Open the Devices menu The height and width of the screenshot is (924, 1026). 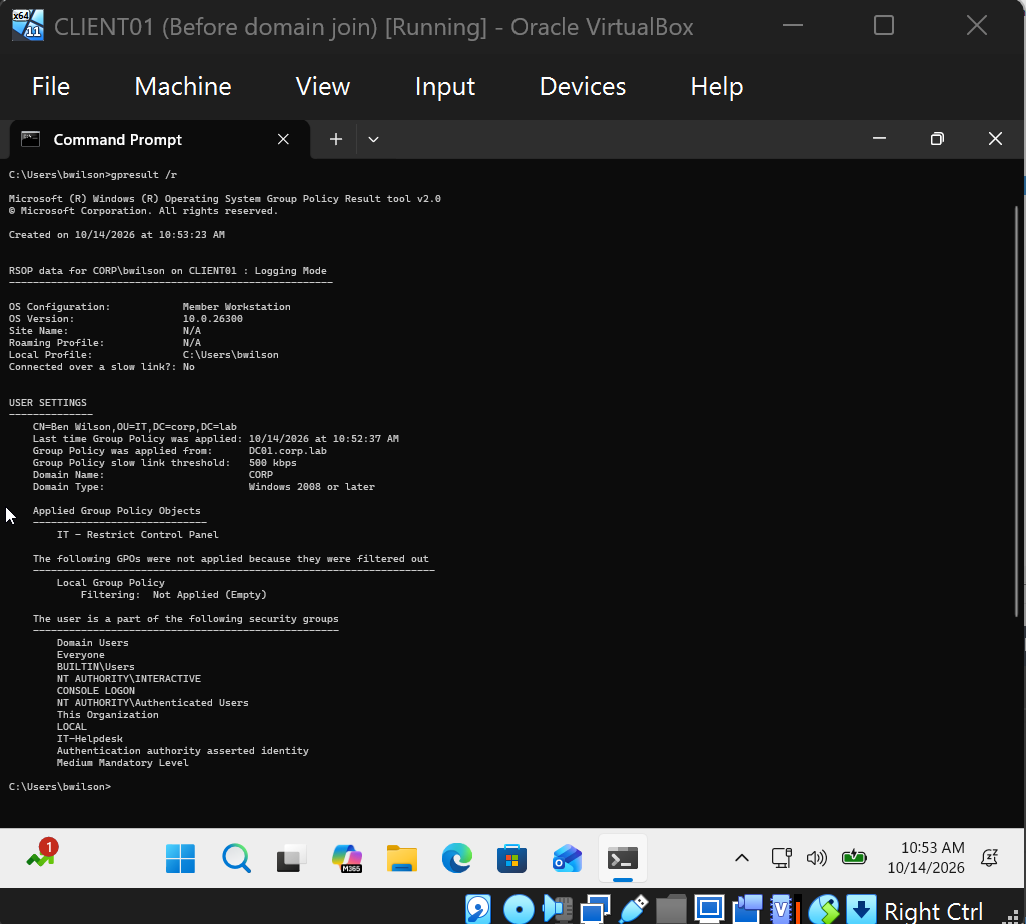[x=582, y=86]
